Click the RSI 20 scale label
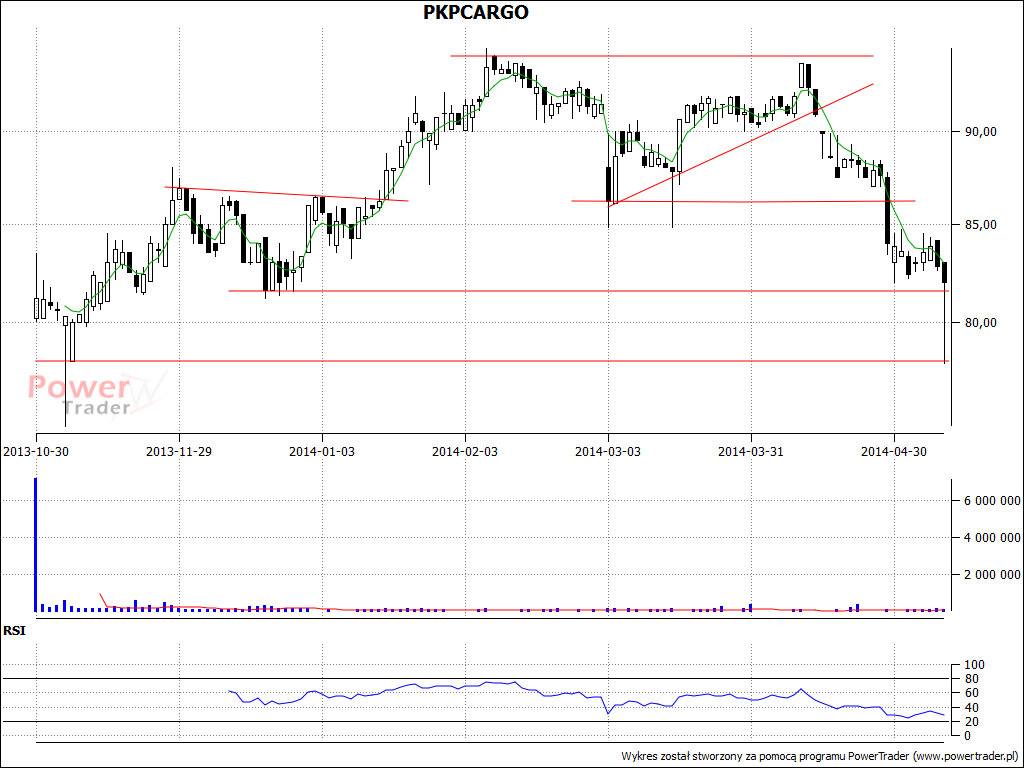This screenshot has width=1024, height=768. coord(970,722)
